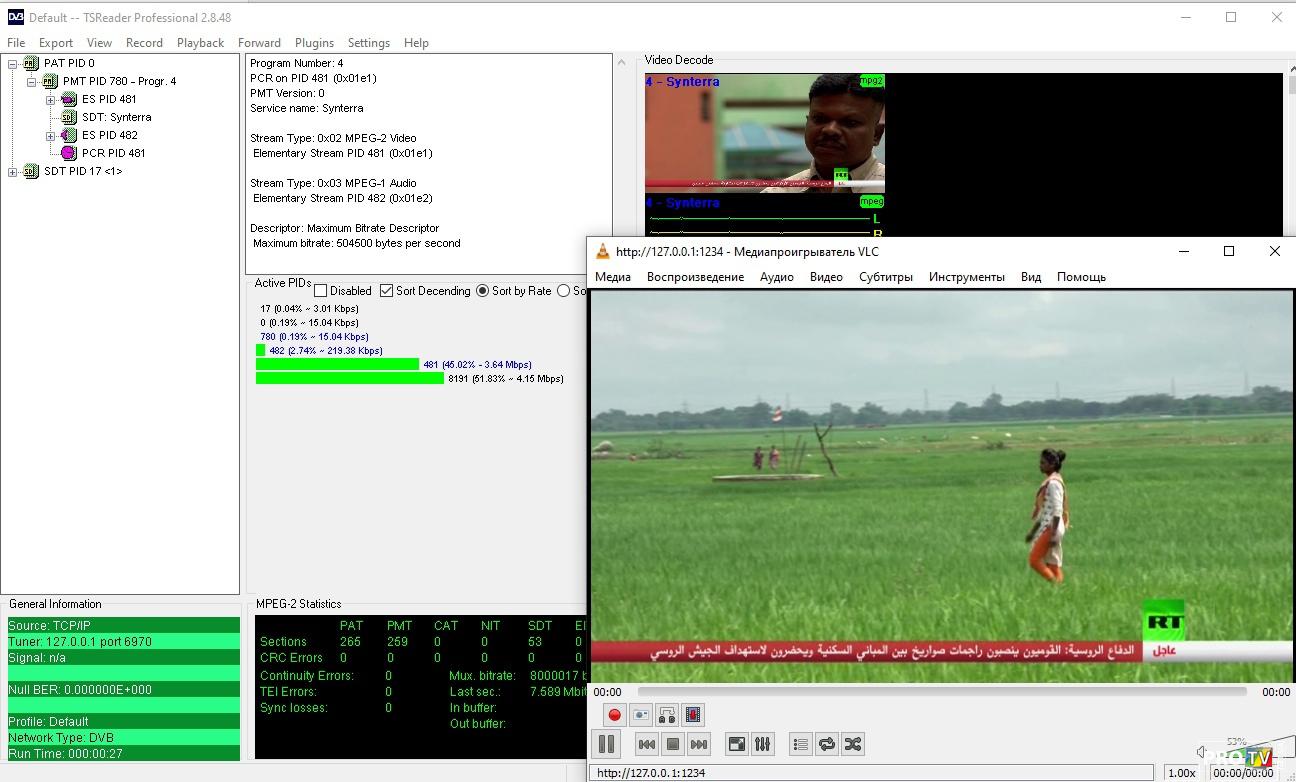The width and height of the screenshot is (1296, 782).
Task: Click the A-B loop button in VLC
Action: click(x=667, y=714)
